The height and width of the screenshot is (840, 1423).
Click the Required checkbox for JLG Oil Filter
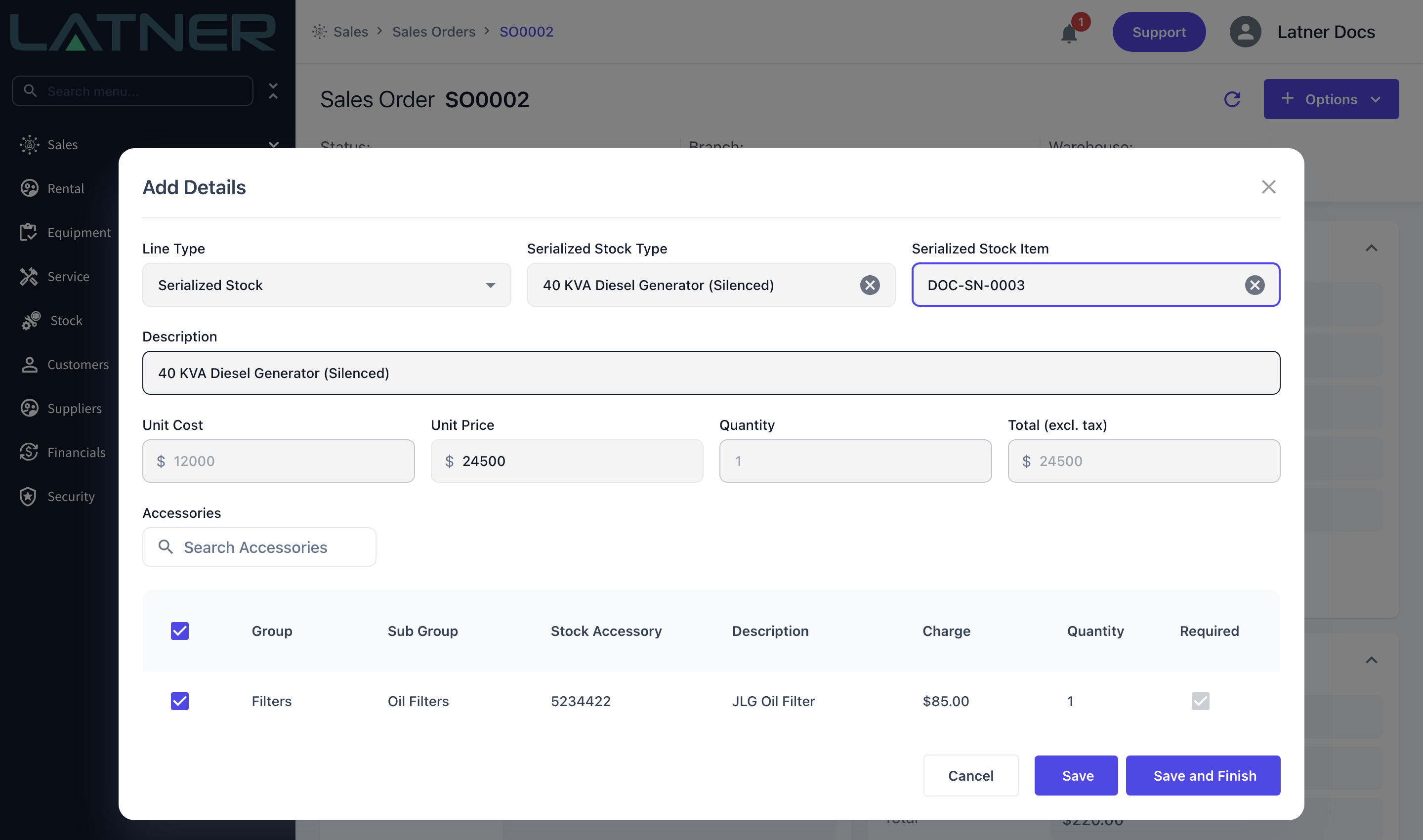pyautogui.click(x=1200, y=701)
